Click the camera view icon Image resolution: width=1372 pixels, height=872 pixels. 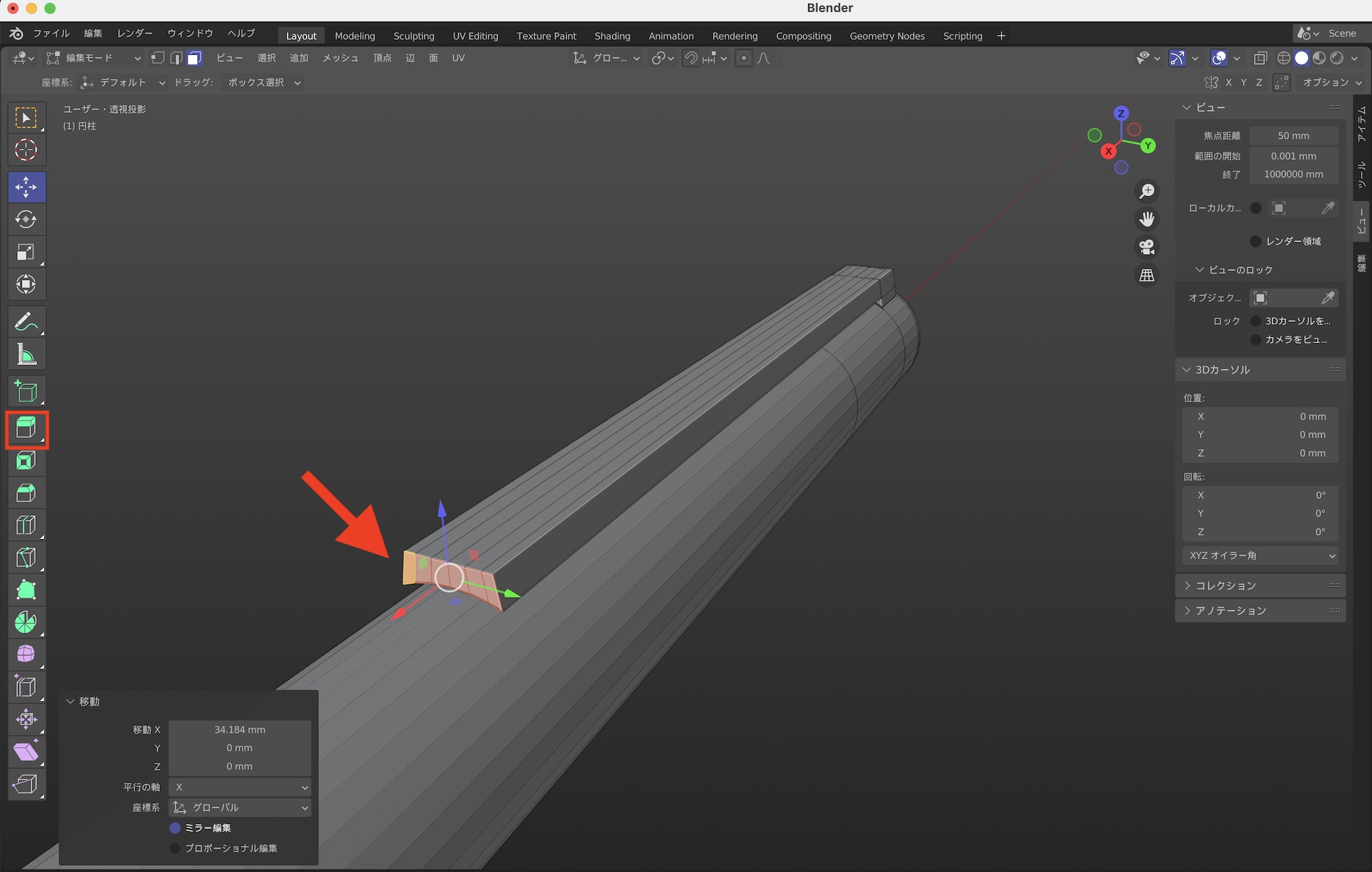1147,247
